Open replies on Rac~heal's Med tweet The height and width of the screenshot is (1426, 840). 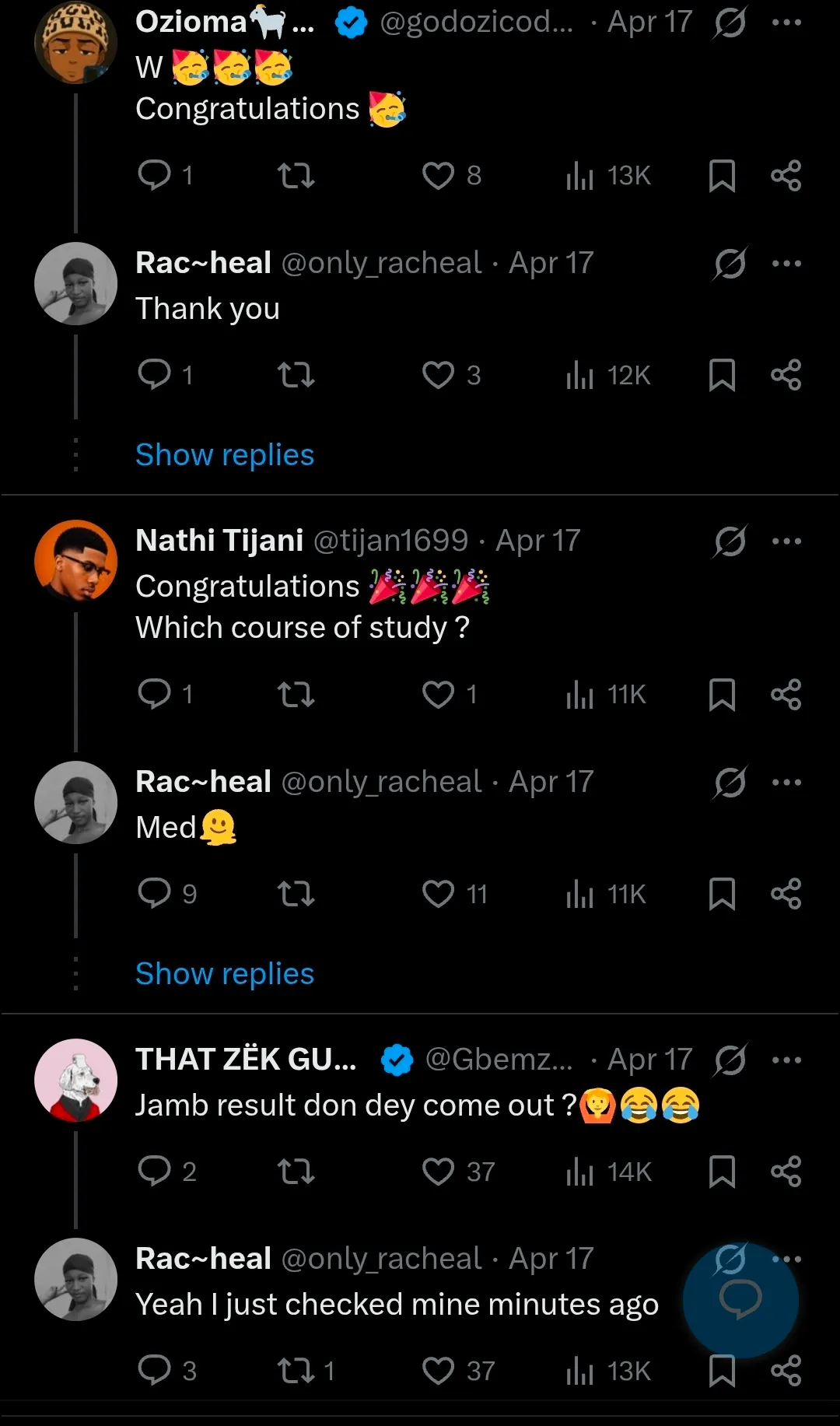pyautogui.click(x=154, y=893)
